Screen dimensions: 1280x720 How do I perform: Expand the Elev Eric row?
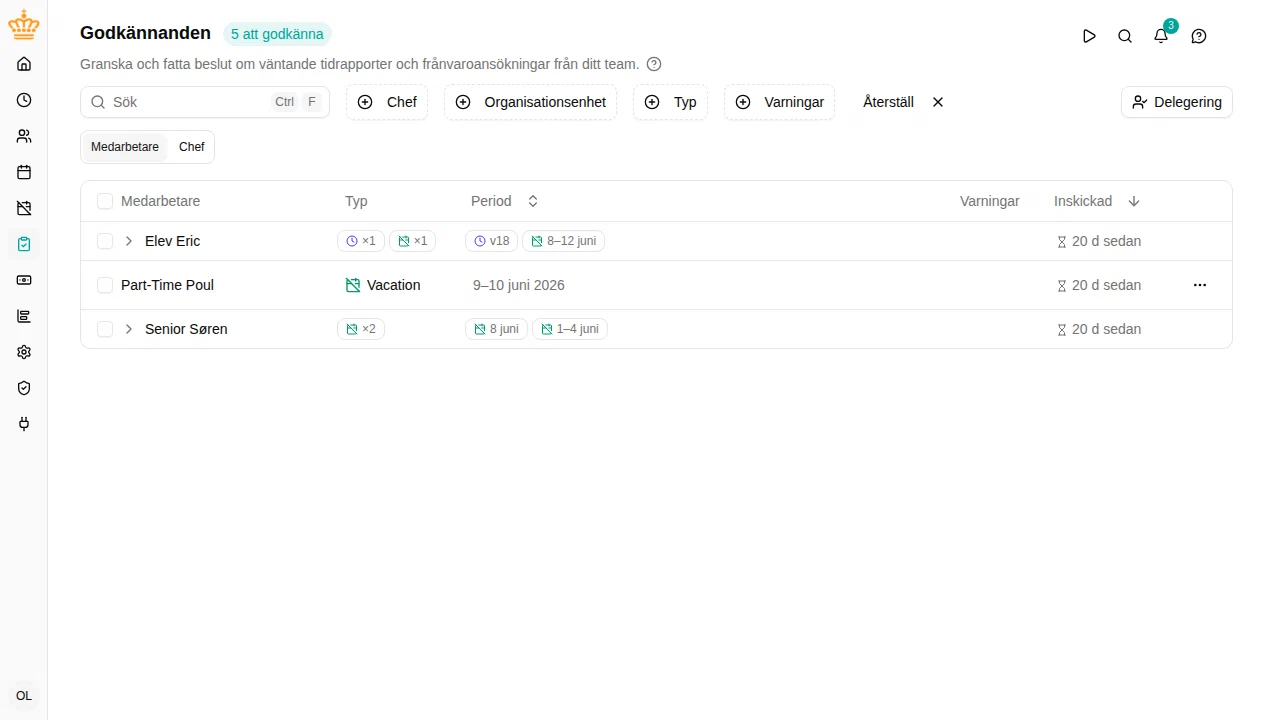tap(129, 241)
